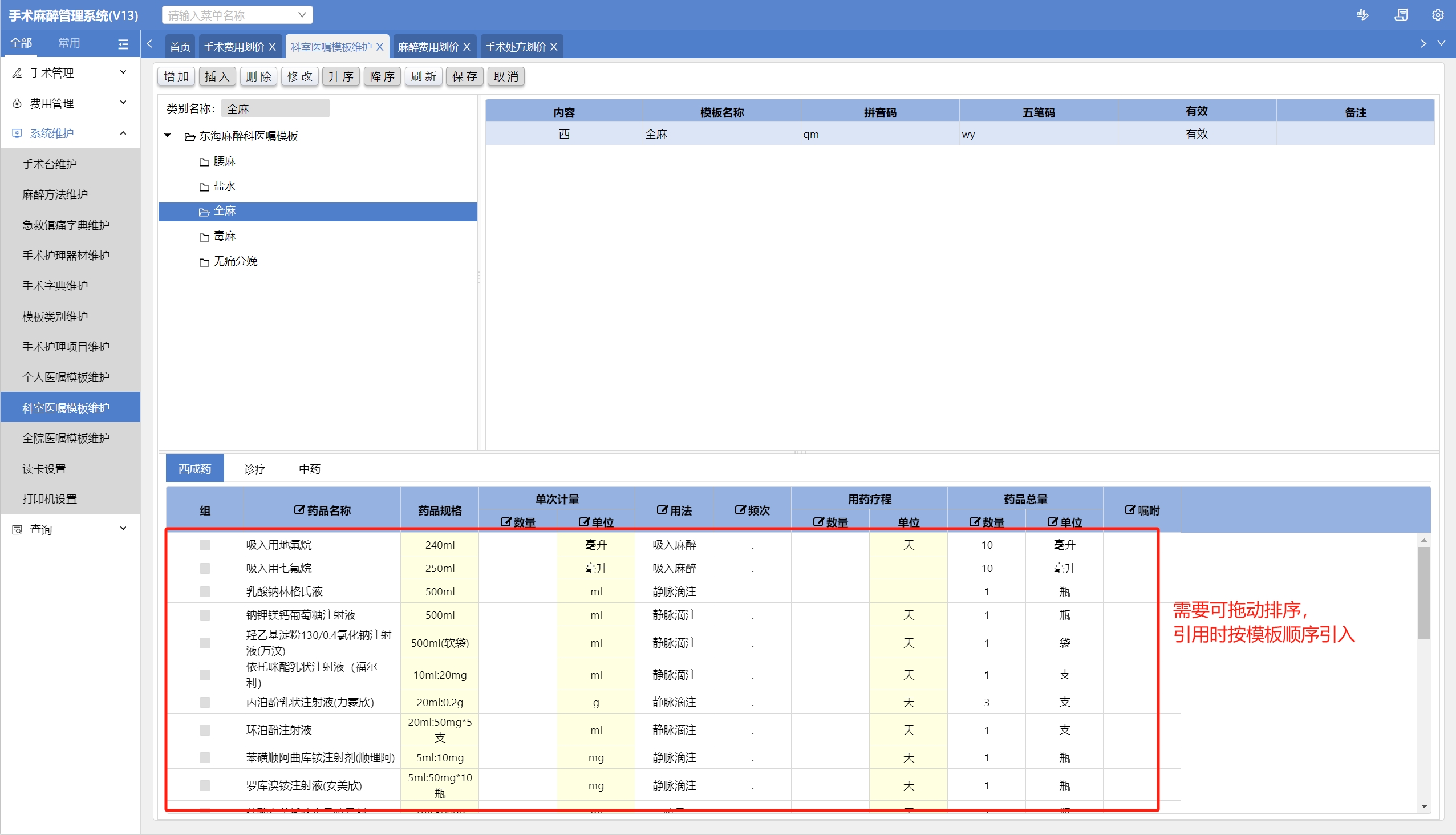Click the edit icon beside 频次 header
The width and height of the screenshot is (1456, 835).
[740, 509]
